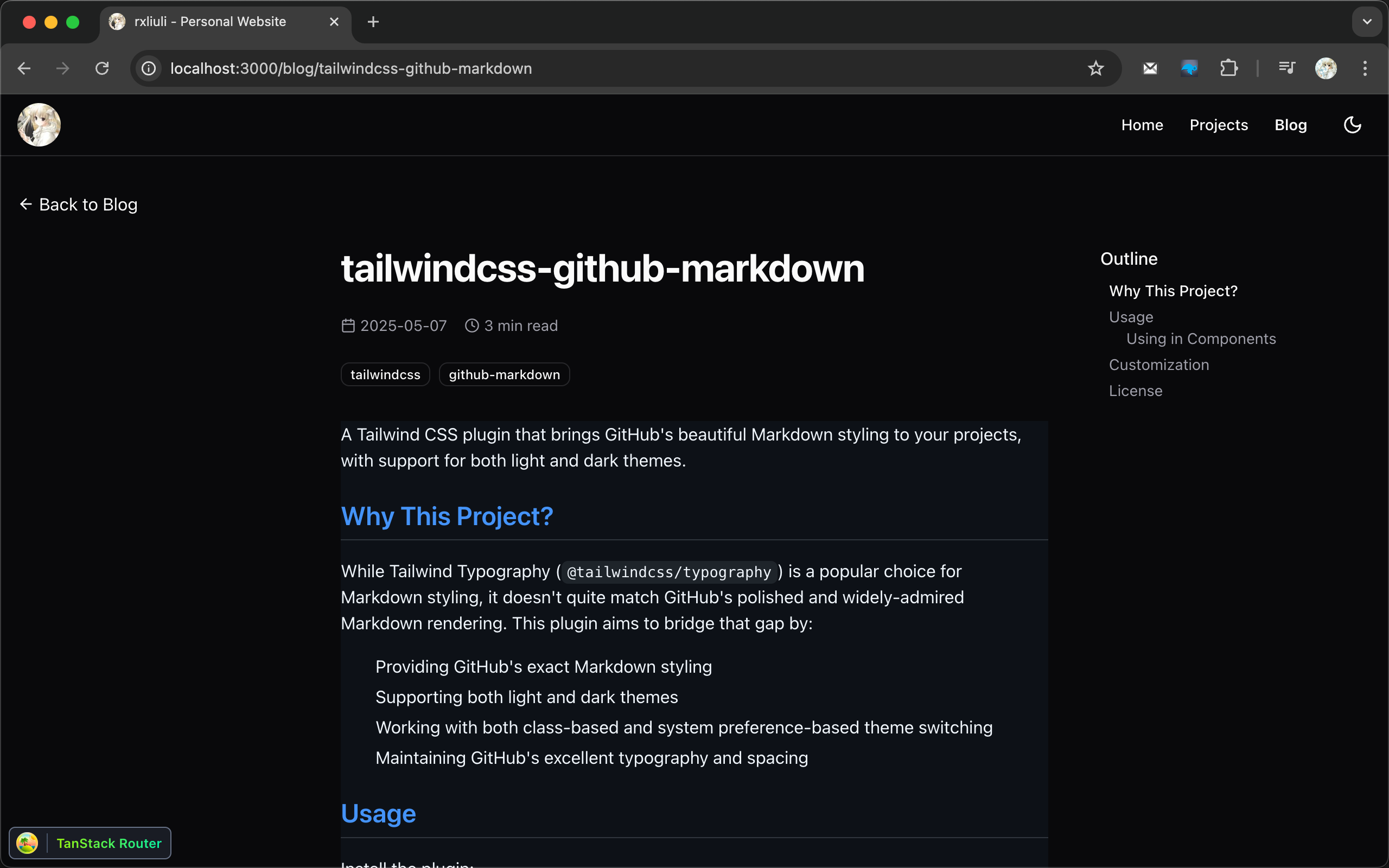1389x868 pixels.
Task: Click the address bar URL field
Action: click(574, 68)
